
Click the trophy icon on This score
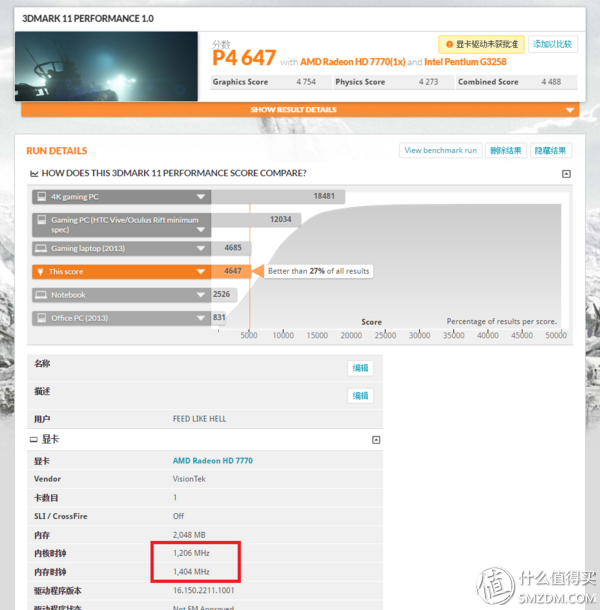point(40,272)
